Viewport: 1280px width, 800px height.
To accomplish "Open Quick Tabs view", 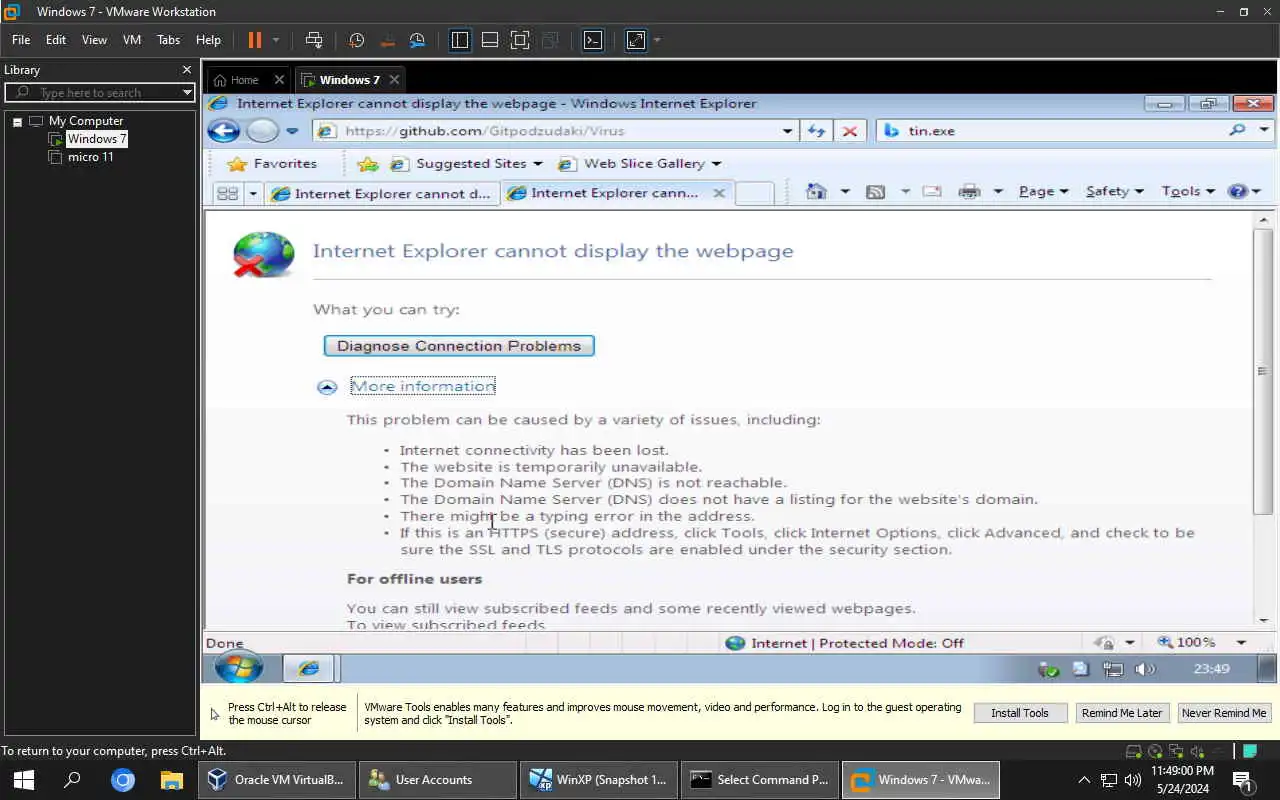I will pos(227,193).
